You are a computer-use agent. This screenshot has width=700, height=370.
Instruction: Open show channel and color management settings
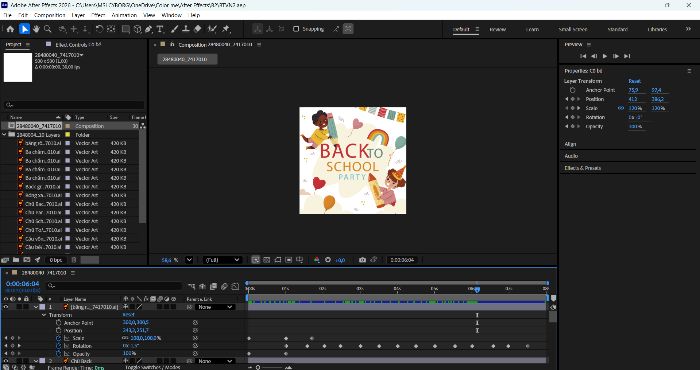(317, 260)
